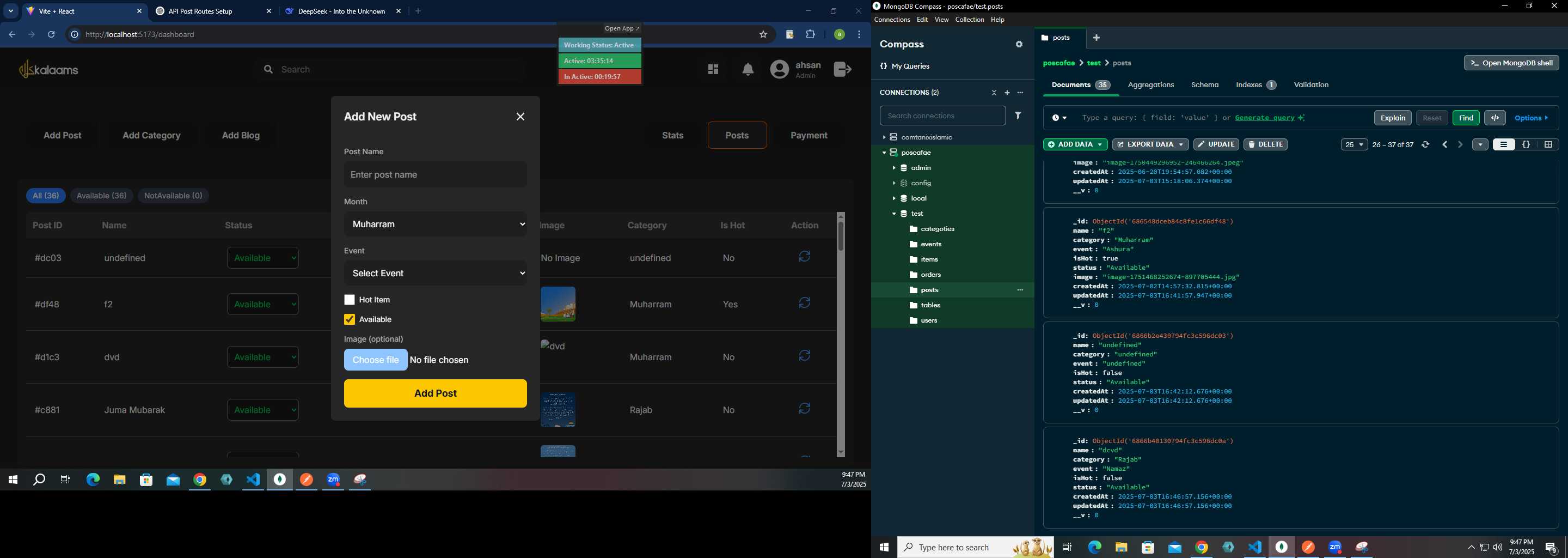Click the ahsan user avatar icon
The height and width of the screenshot is (558, 1568).
tap(780, 69)
